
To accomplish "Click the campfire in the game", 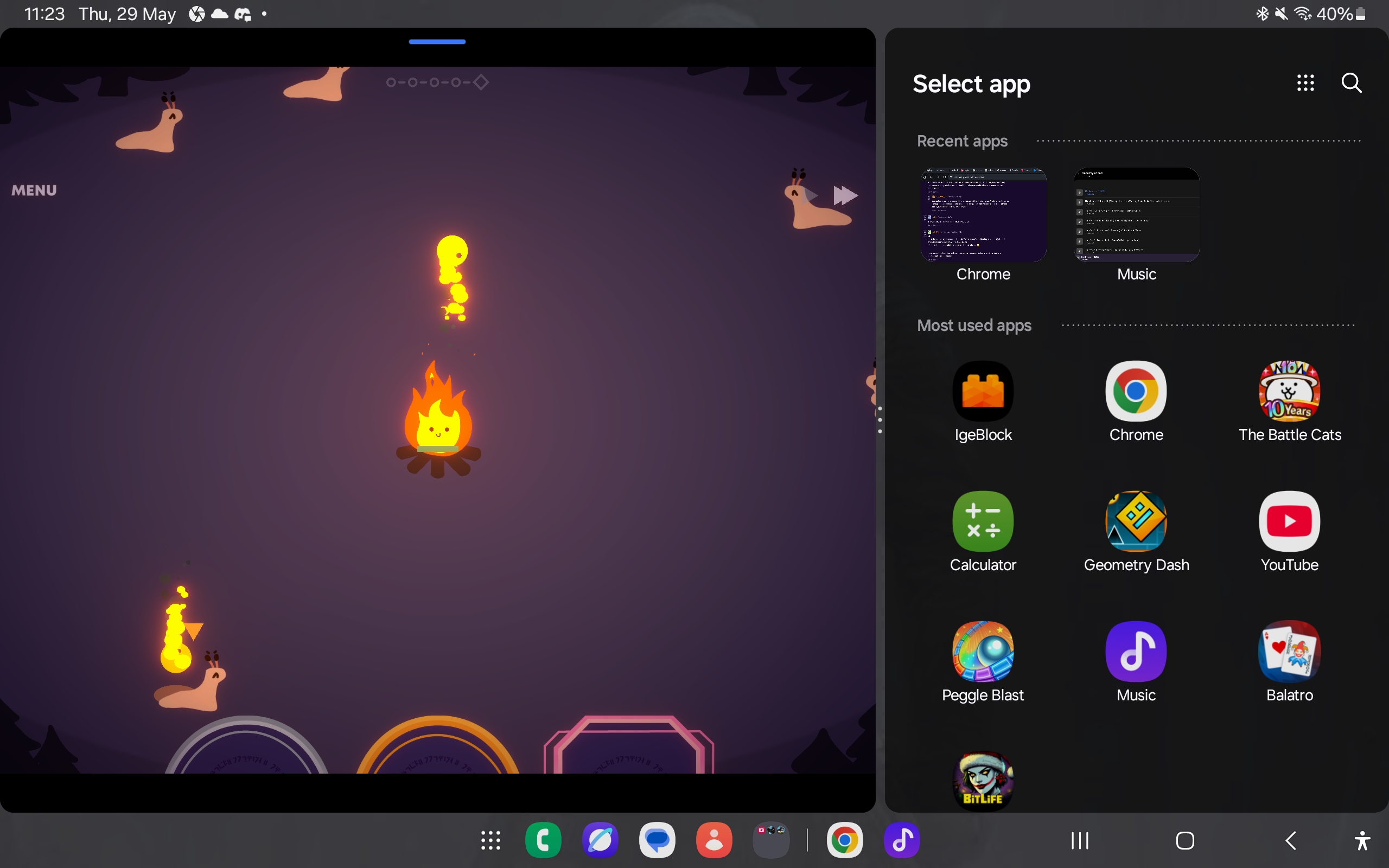I will pyautogui.click(x=438, y=420).
